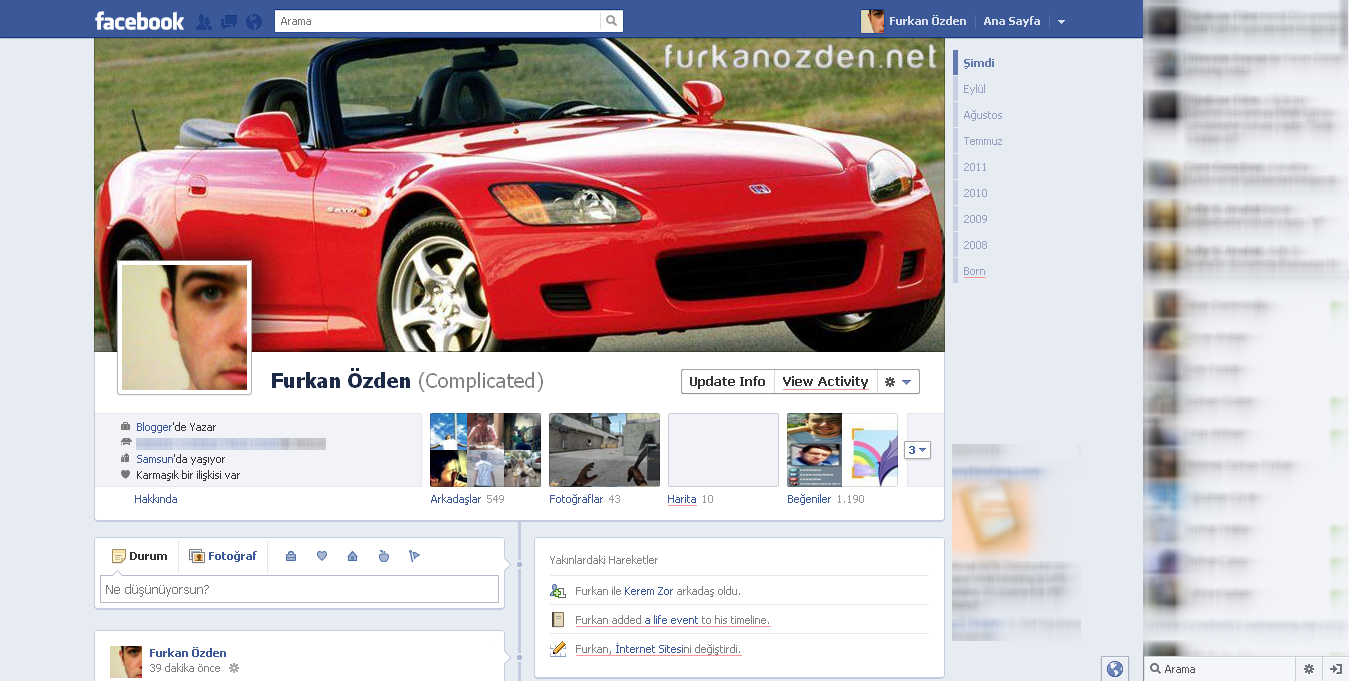Open the Fotoğraflar 43 link

pos(584,499)
